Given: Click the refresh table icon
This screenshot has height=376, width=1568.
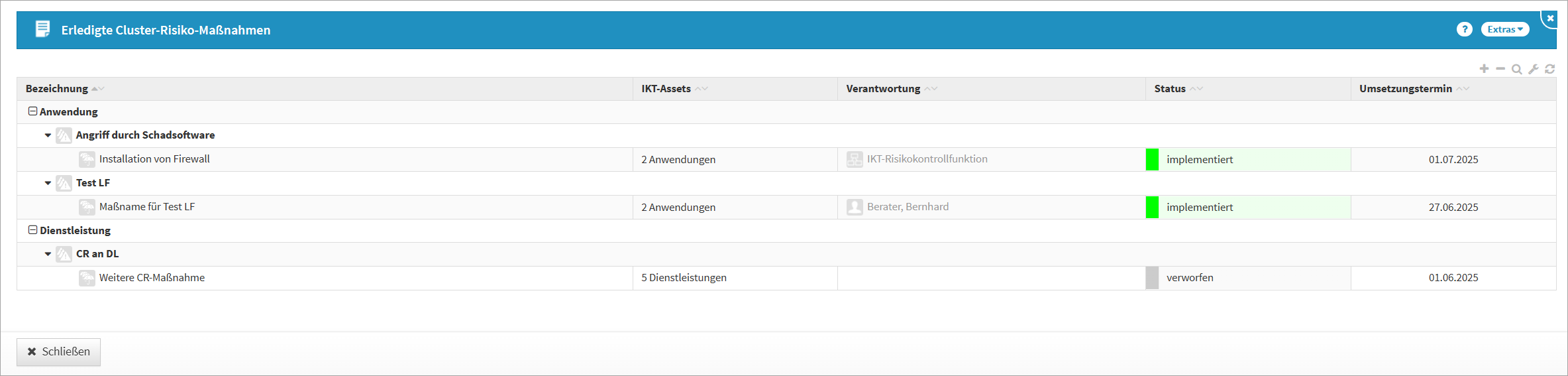Looking at the screenshot, I should (x=1549, y=69).
